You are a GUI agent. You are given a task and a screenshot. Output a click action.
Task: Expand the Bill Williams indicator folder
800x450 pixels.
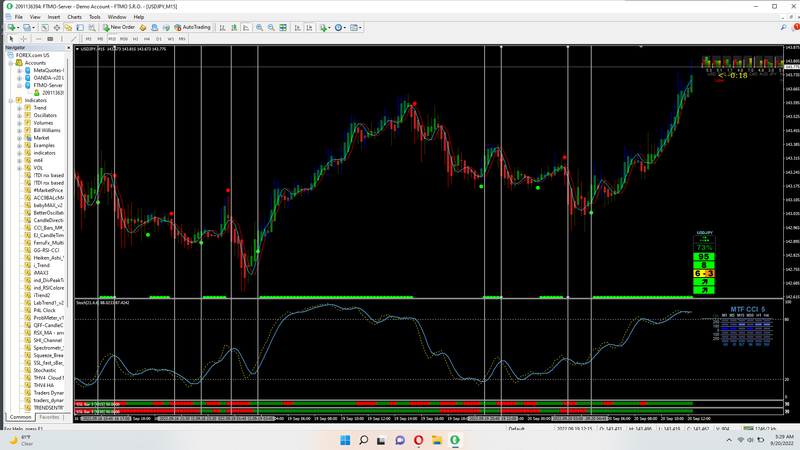[x=20, y=130]
